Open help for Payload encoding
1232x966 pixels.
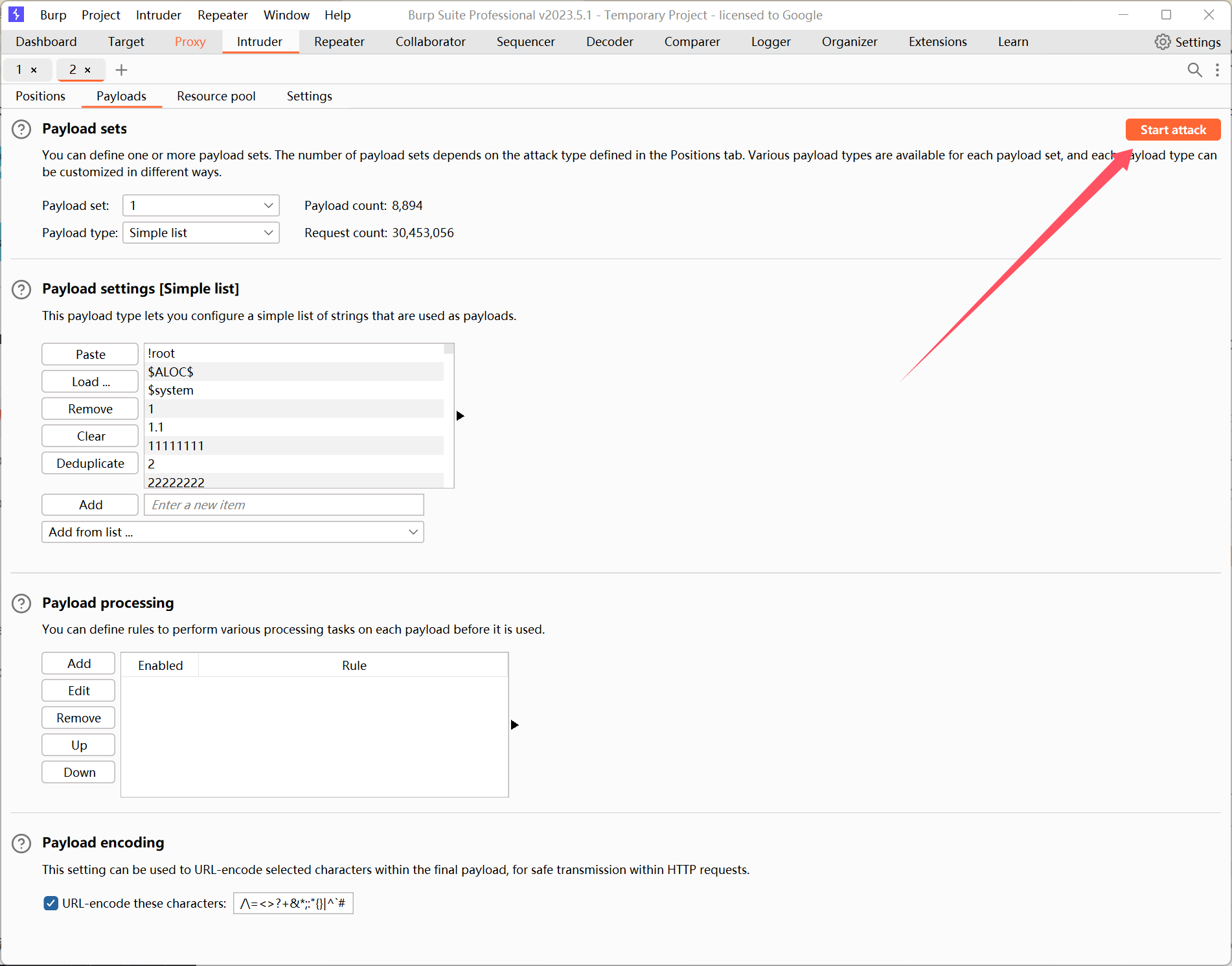[x=21, y=844]
